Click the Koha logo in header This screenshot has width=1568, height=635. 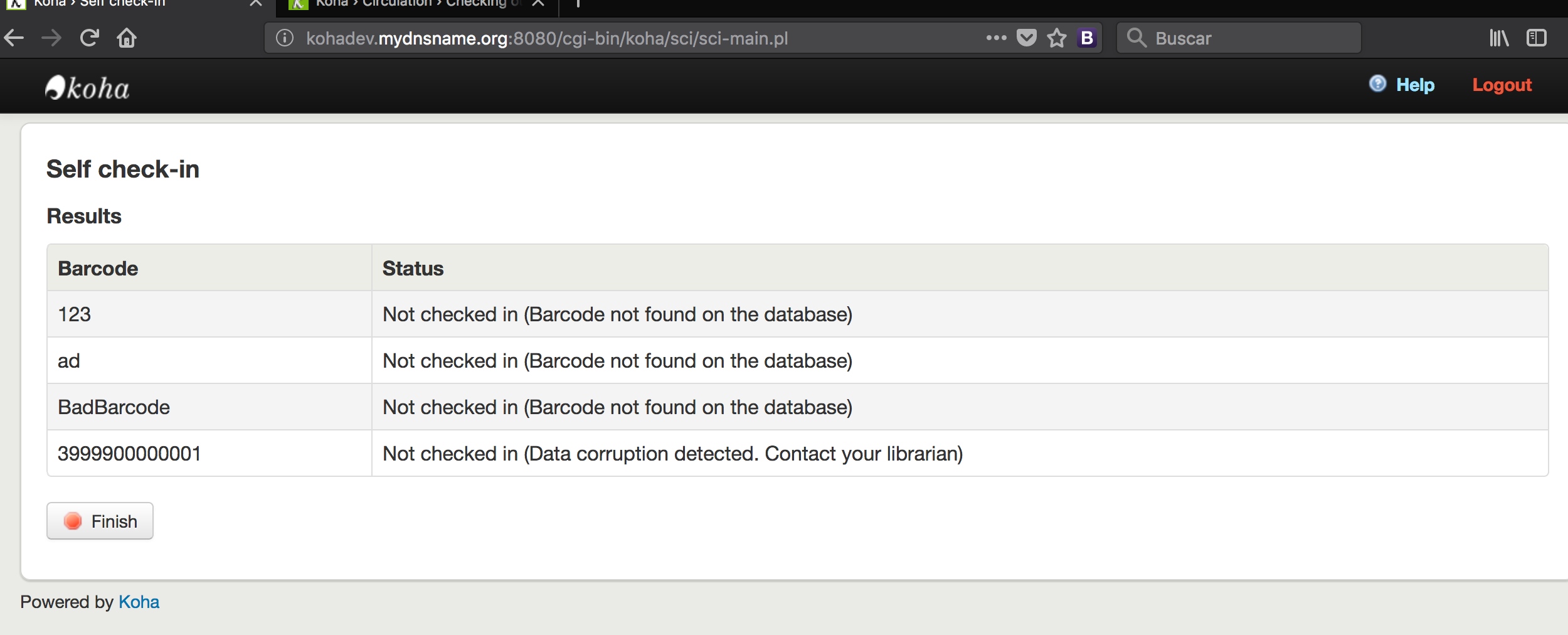[87, 88]
